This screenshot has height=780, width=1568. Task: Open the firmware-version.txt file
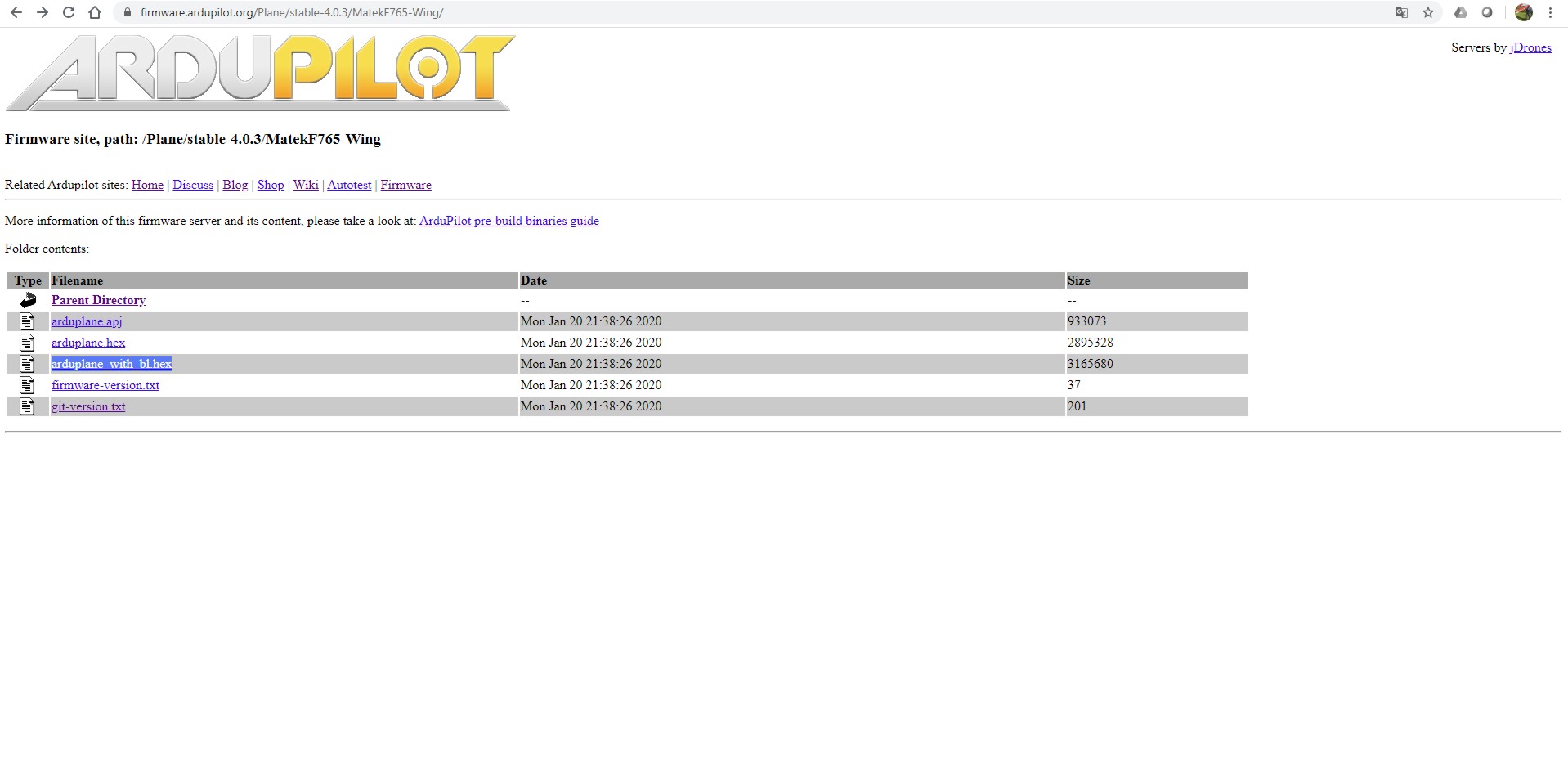click(x=105, y=385)
